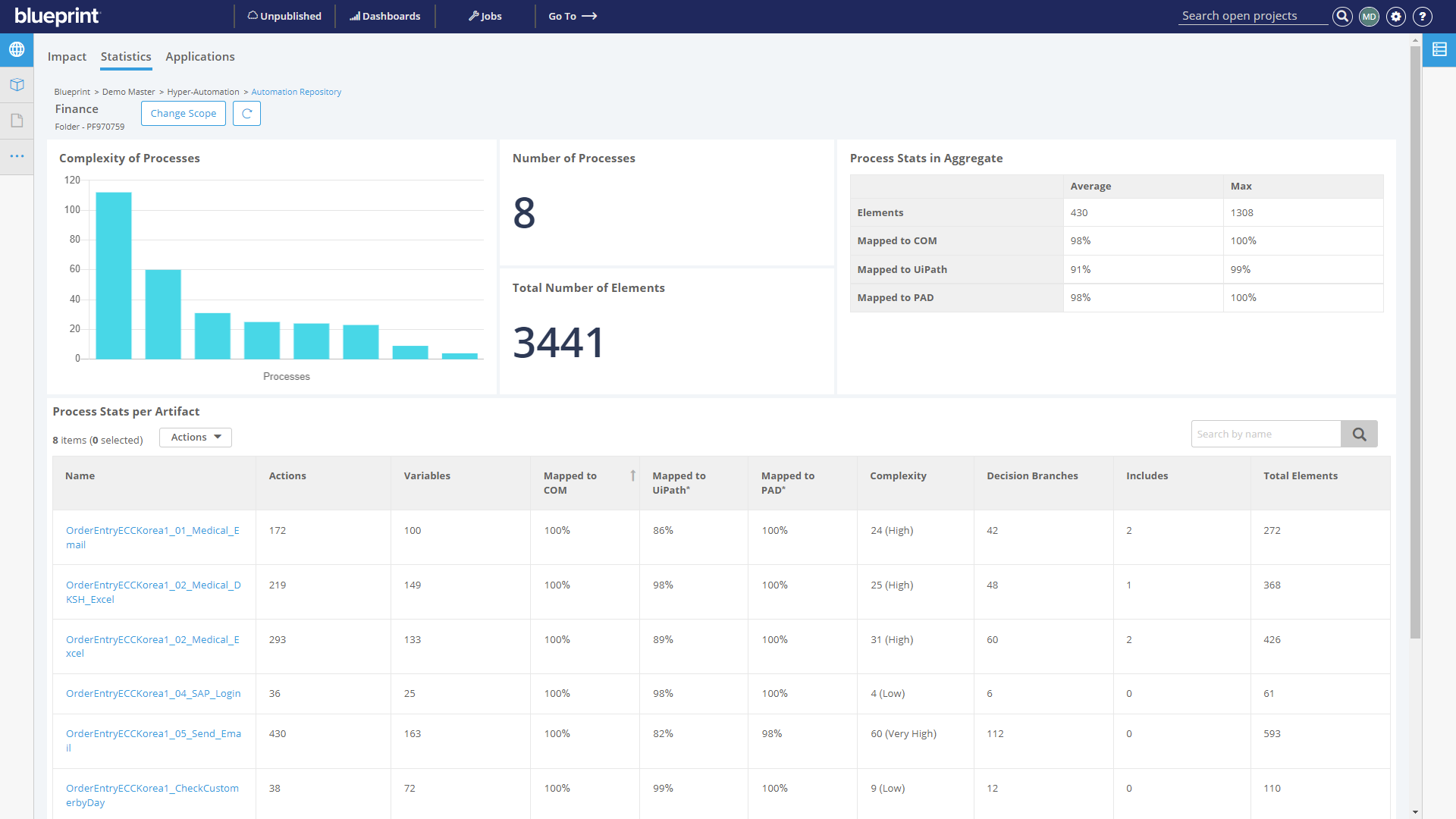Click the header search magnifier icon
Image resolution: width=1456 pixels, height=819 pixels.
point(1342,17)
